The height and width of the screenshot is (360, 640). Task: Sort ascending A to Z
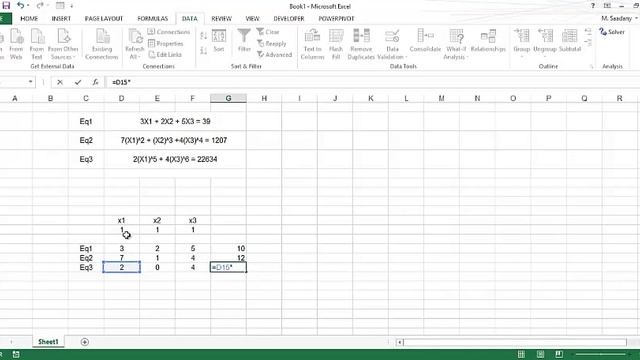pyautogui.click(x=203, y=36)
